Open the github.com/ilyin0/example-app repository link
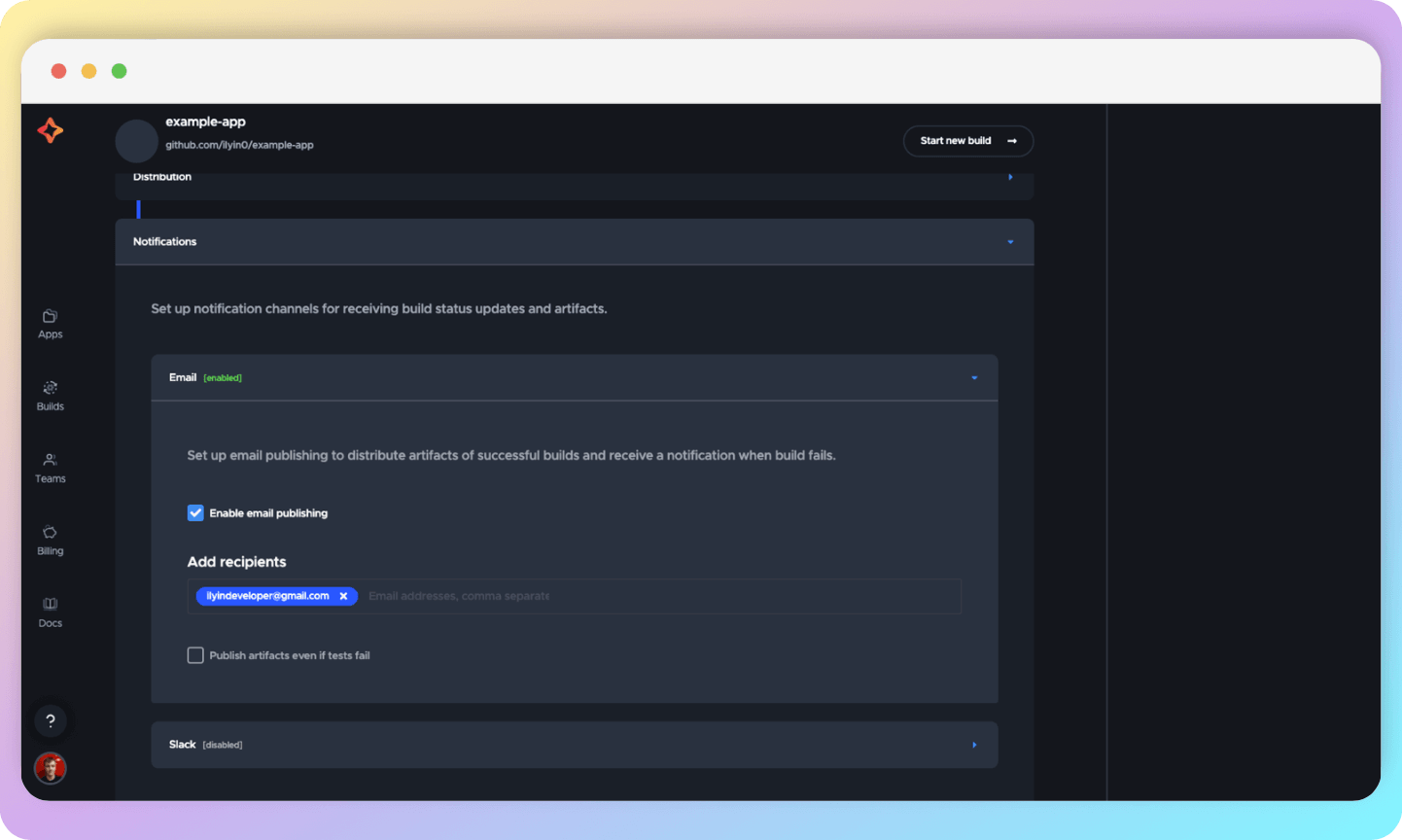1402x840 pixels. tap(240, 143)
